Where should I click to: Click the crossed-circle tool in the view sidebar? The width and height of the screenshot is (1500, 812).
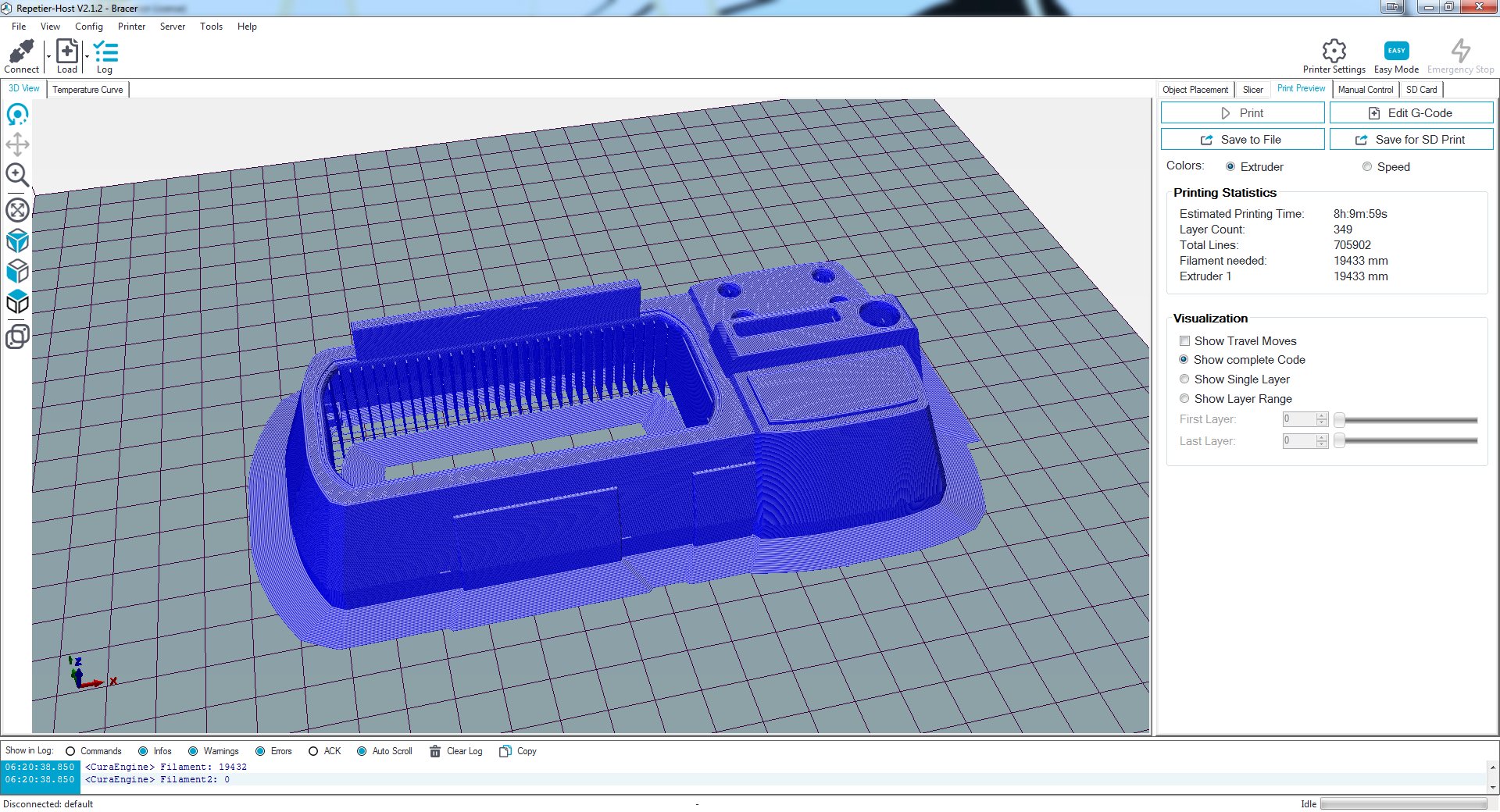pos(17,210)
